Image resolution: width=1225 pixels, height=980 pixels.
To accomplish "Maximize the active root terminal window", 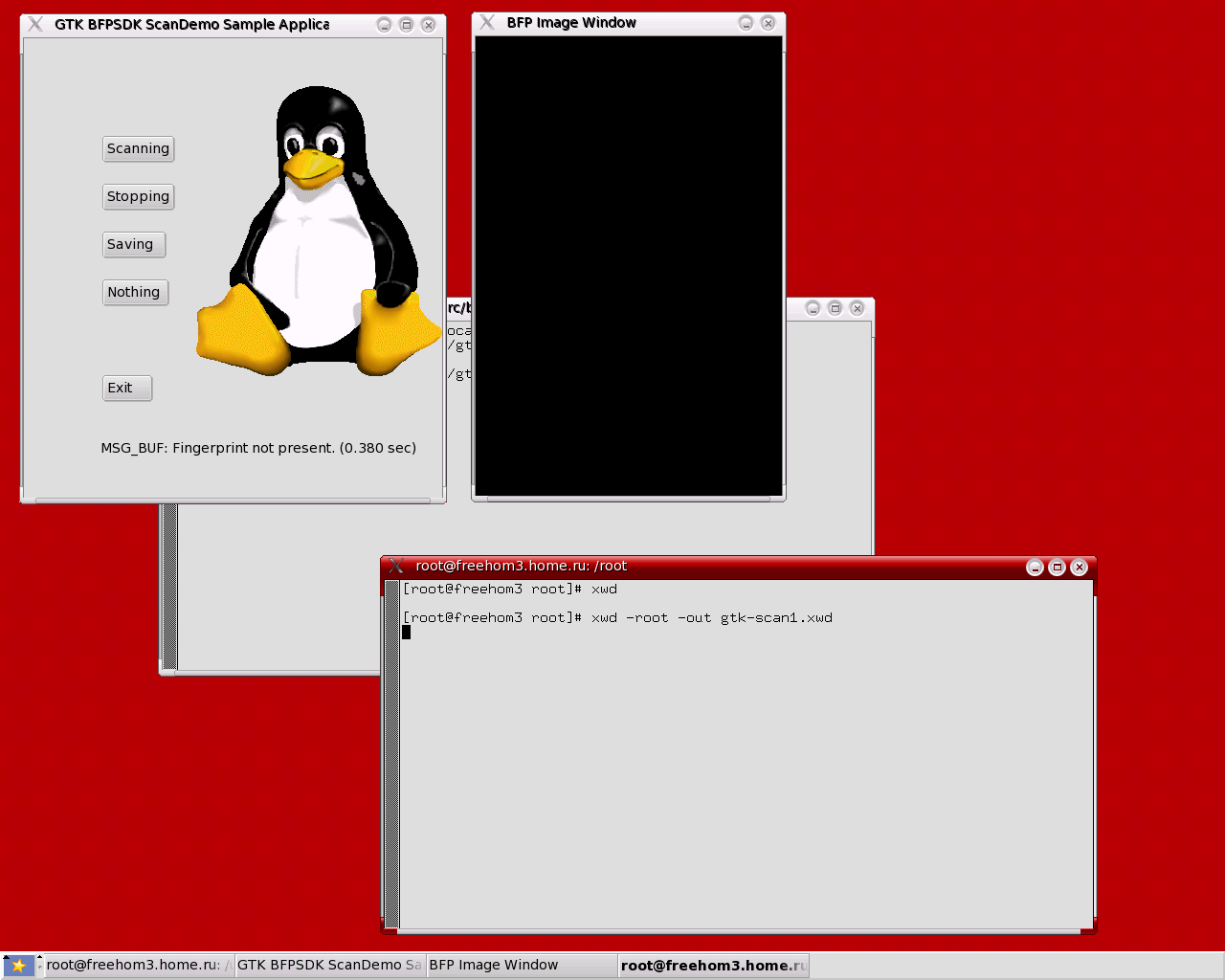I will [1057, 568].
